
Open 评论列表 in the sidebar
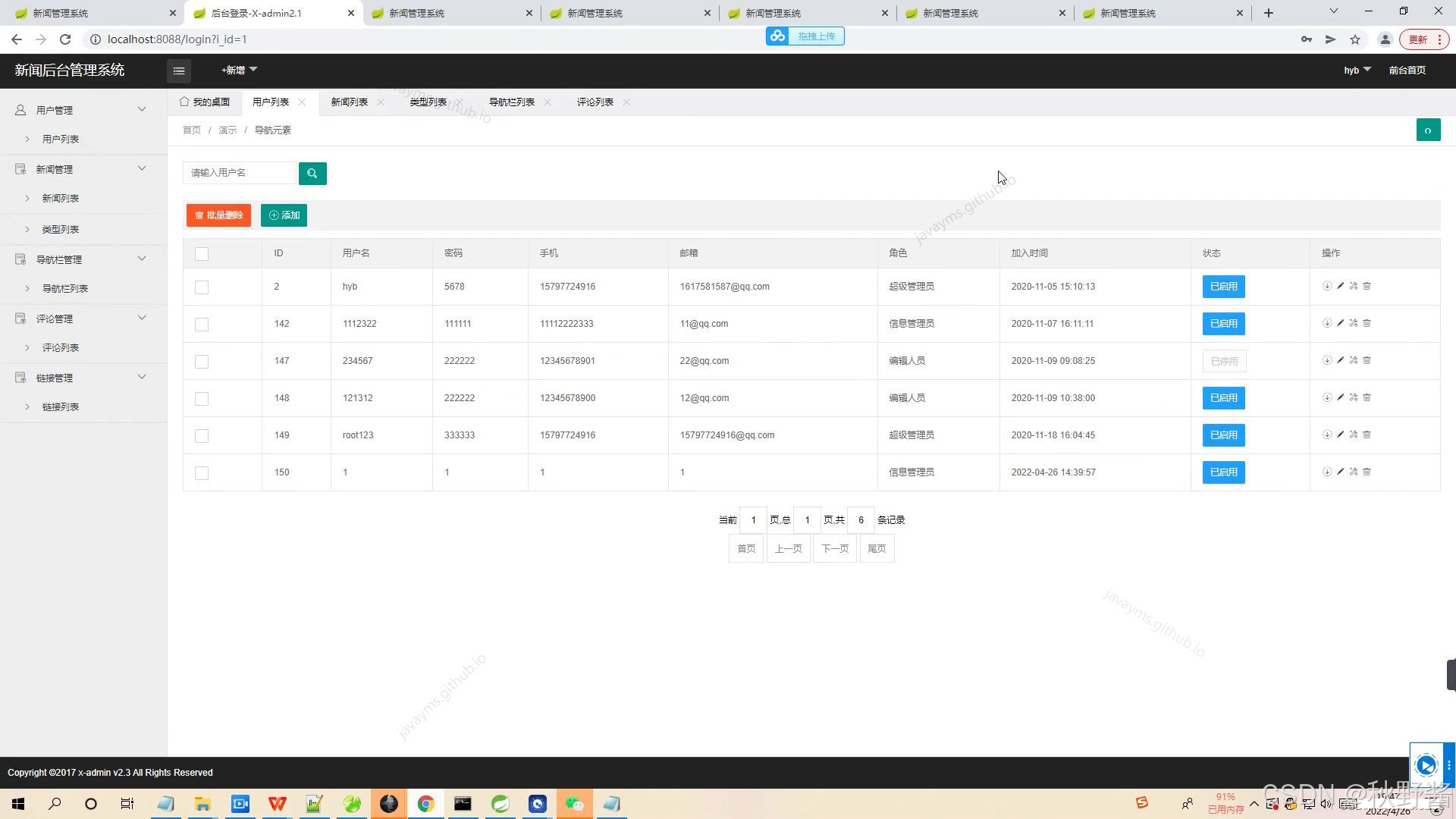tap(61, 348)
